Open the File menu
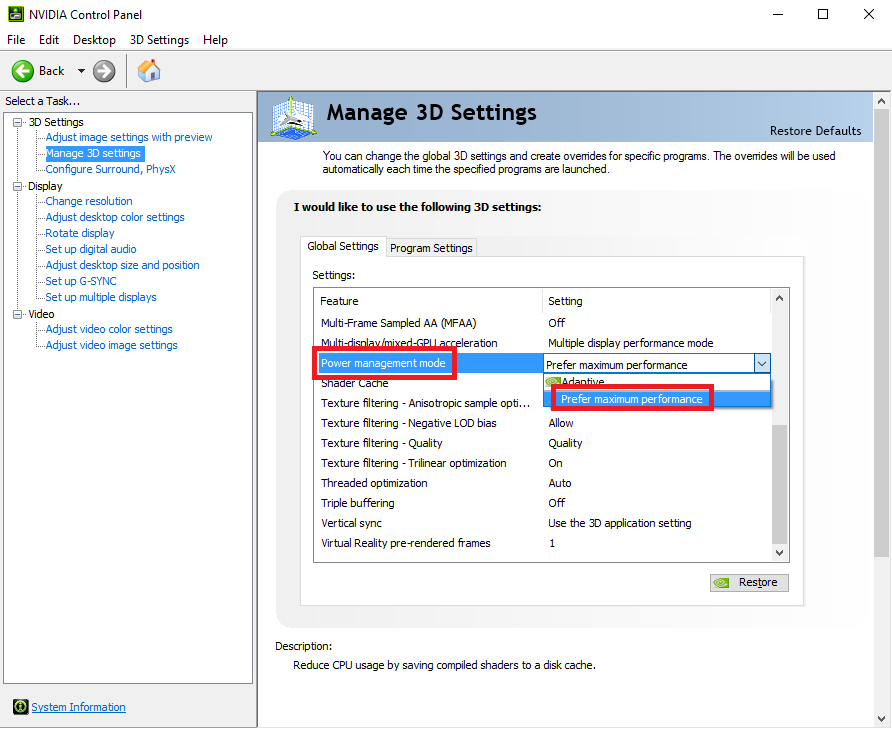Viewport: 892px width, 729px height. coord(16,40)
